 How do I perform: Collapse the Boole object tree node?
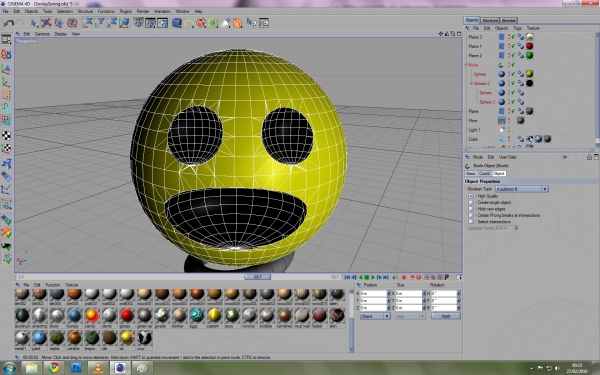(x=466, y=65)
